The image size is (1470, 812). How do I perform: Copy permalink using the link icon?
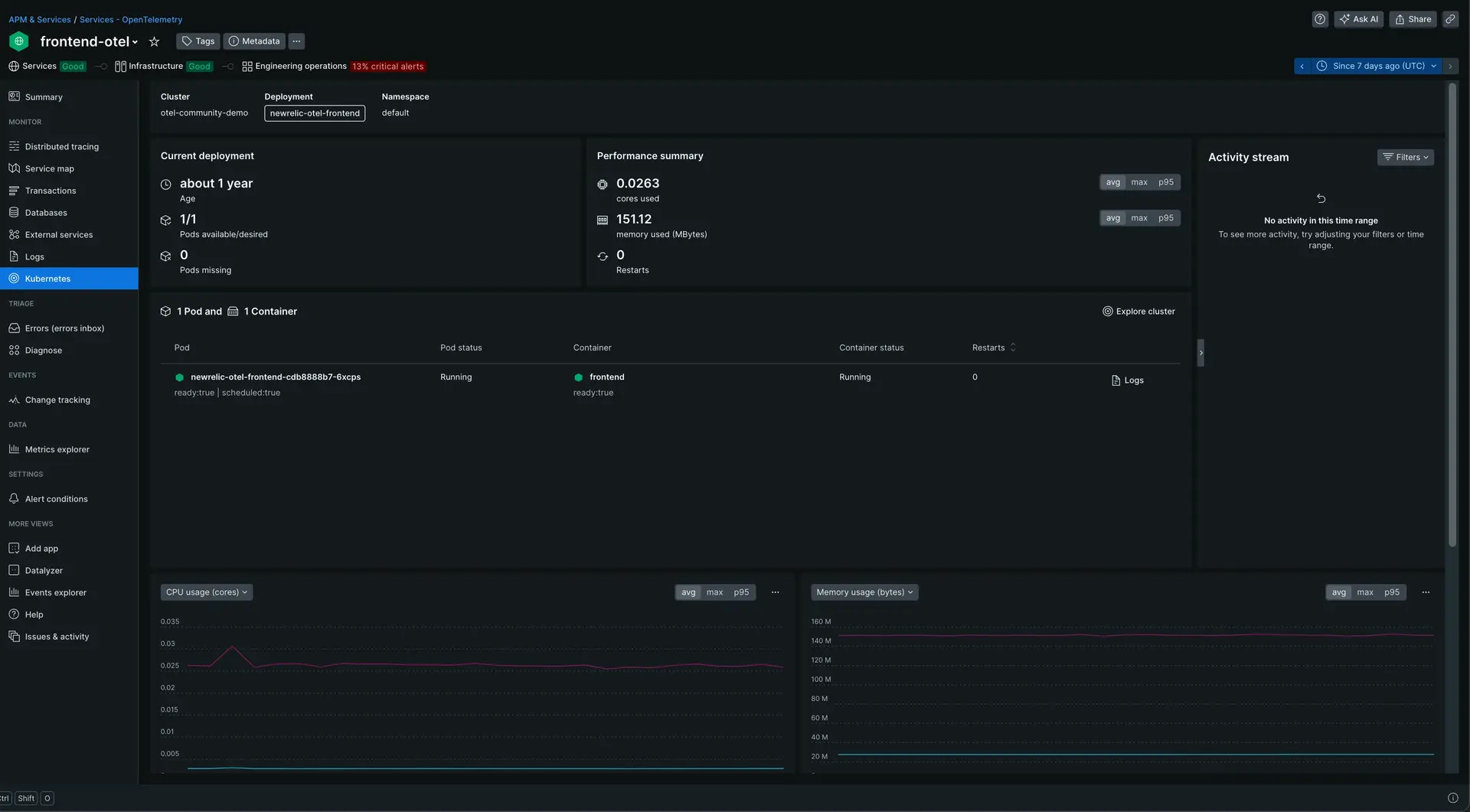[x=1450, y=19]
